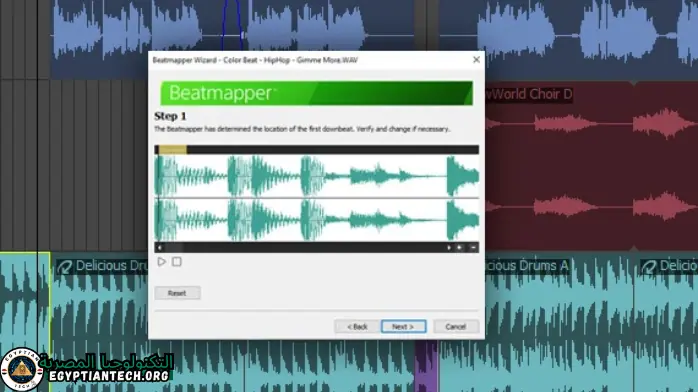The height and width of the screenshot is (392, 698).
Task: Zoom in the Beatmapper waveform with plus icon
Action: pos(460,248)
